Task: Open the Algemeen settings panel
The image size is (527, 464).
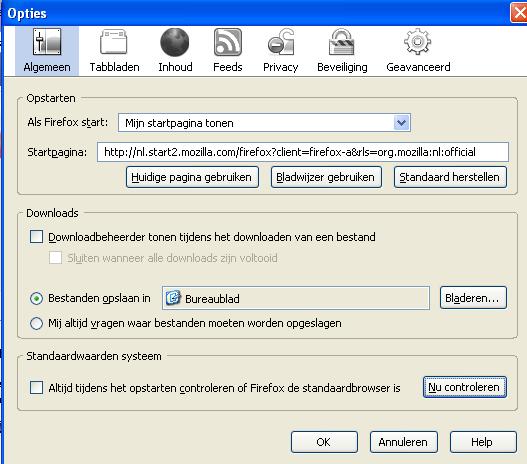Action: pos(47,51)
